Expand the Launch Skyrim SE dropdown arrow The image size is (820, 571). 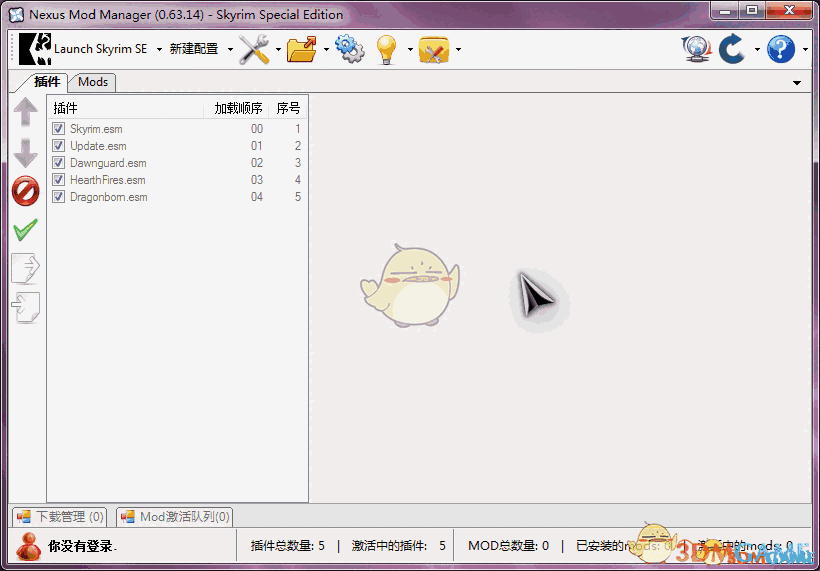[158, 50]
